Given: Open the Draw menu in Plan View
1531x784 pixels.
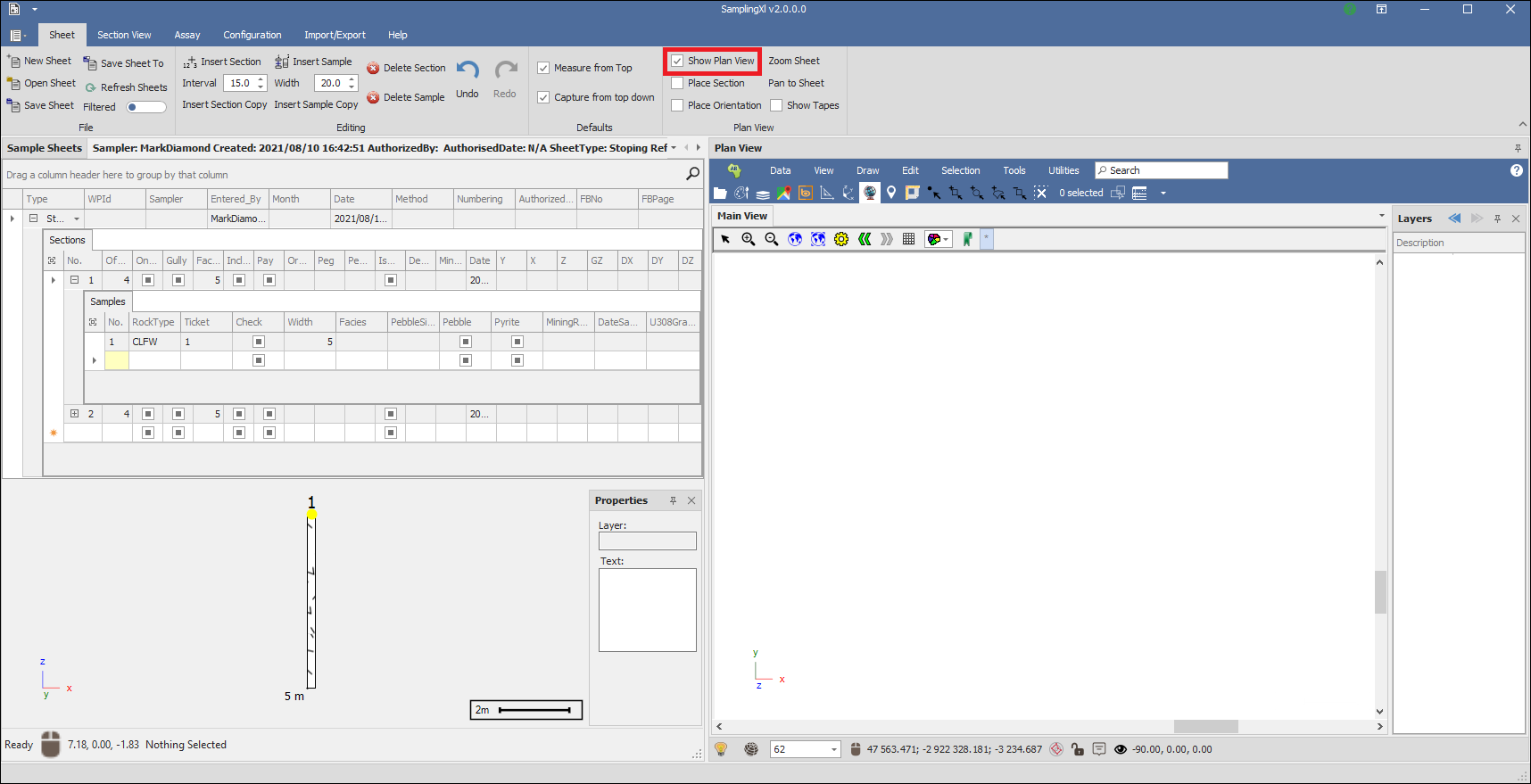Looking at the screenshot, I should point(867,170).
